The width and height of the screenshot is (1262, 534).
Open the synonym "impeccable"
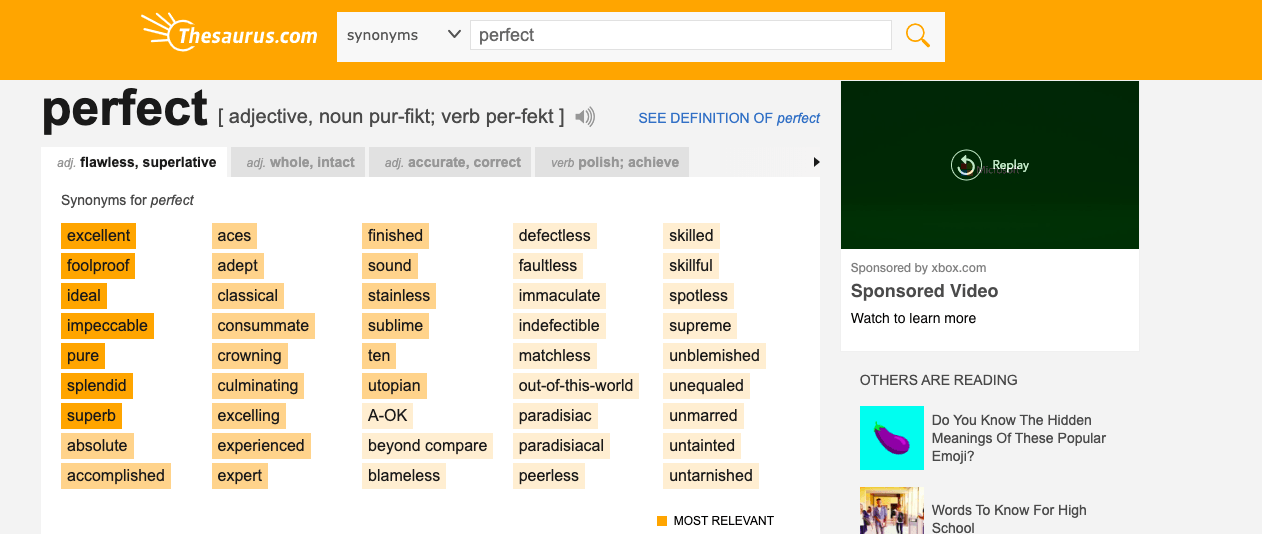107,326
